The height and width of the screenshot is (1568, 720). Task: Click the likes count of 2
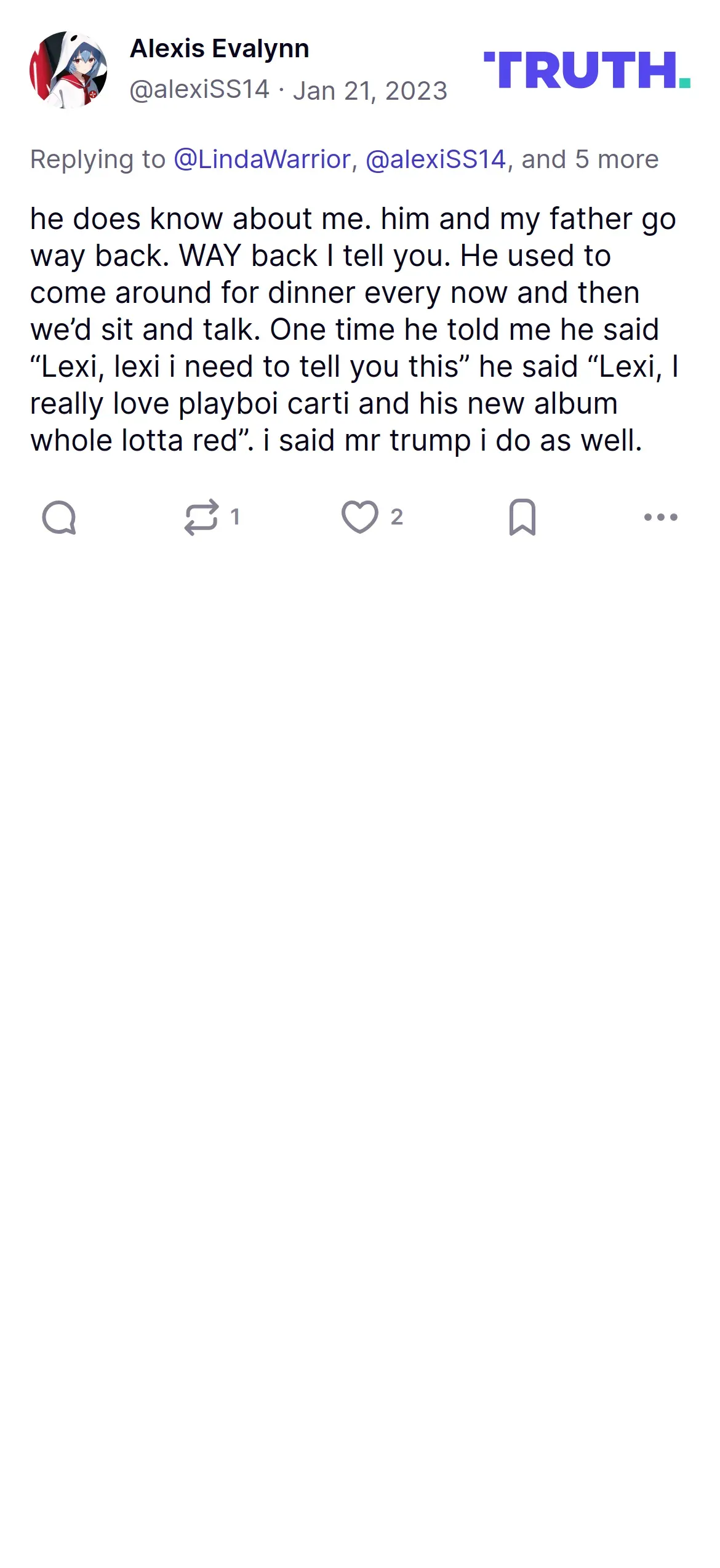coord(397,517)
